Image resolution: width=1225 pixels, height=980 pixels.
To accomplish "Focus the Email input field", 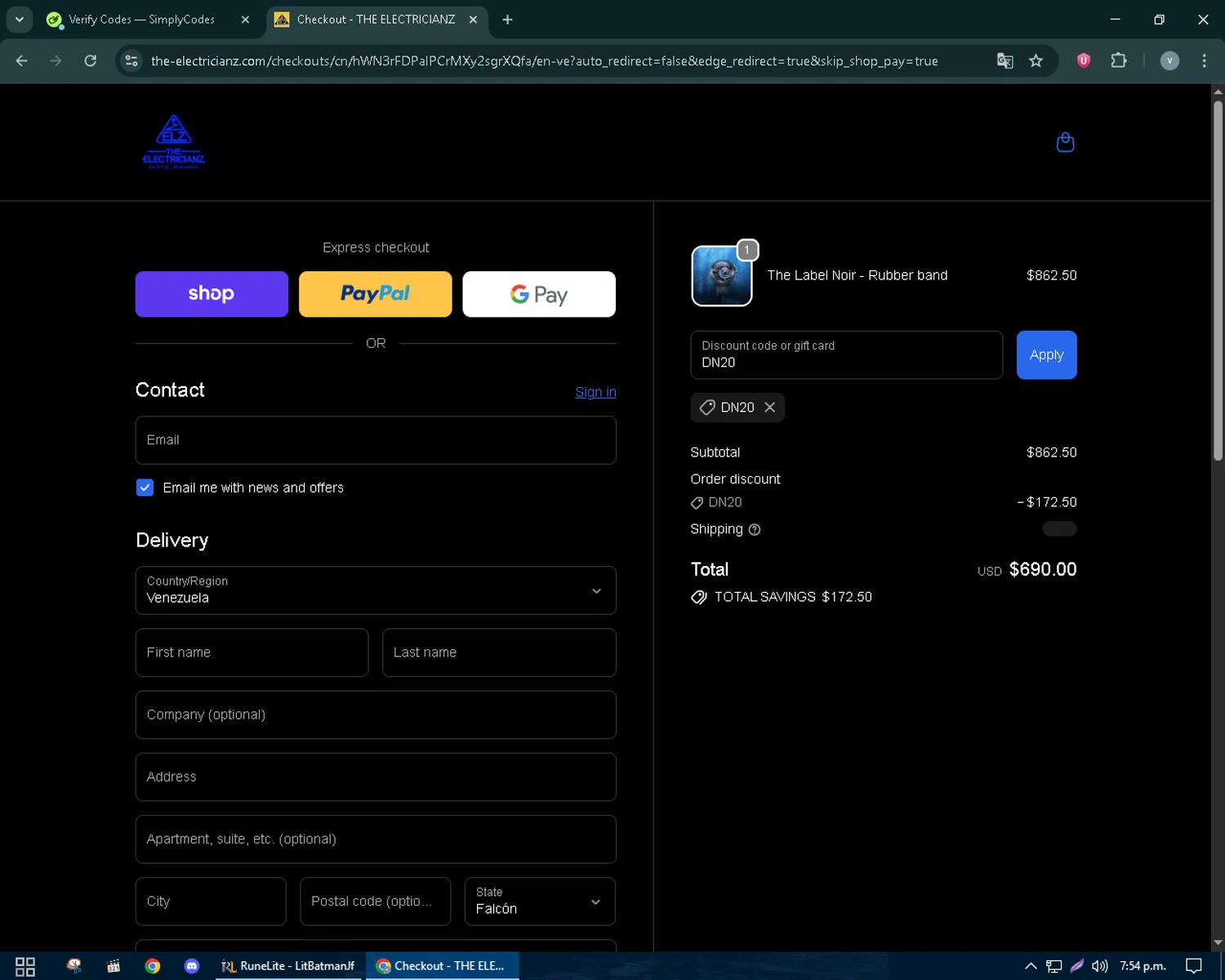I will click(376, 440).
